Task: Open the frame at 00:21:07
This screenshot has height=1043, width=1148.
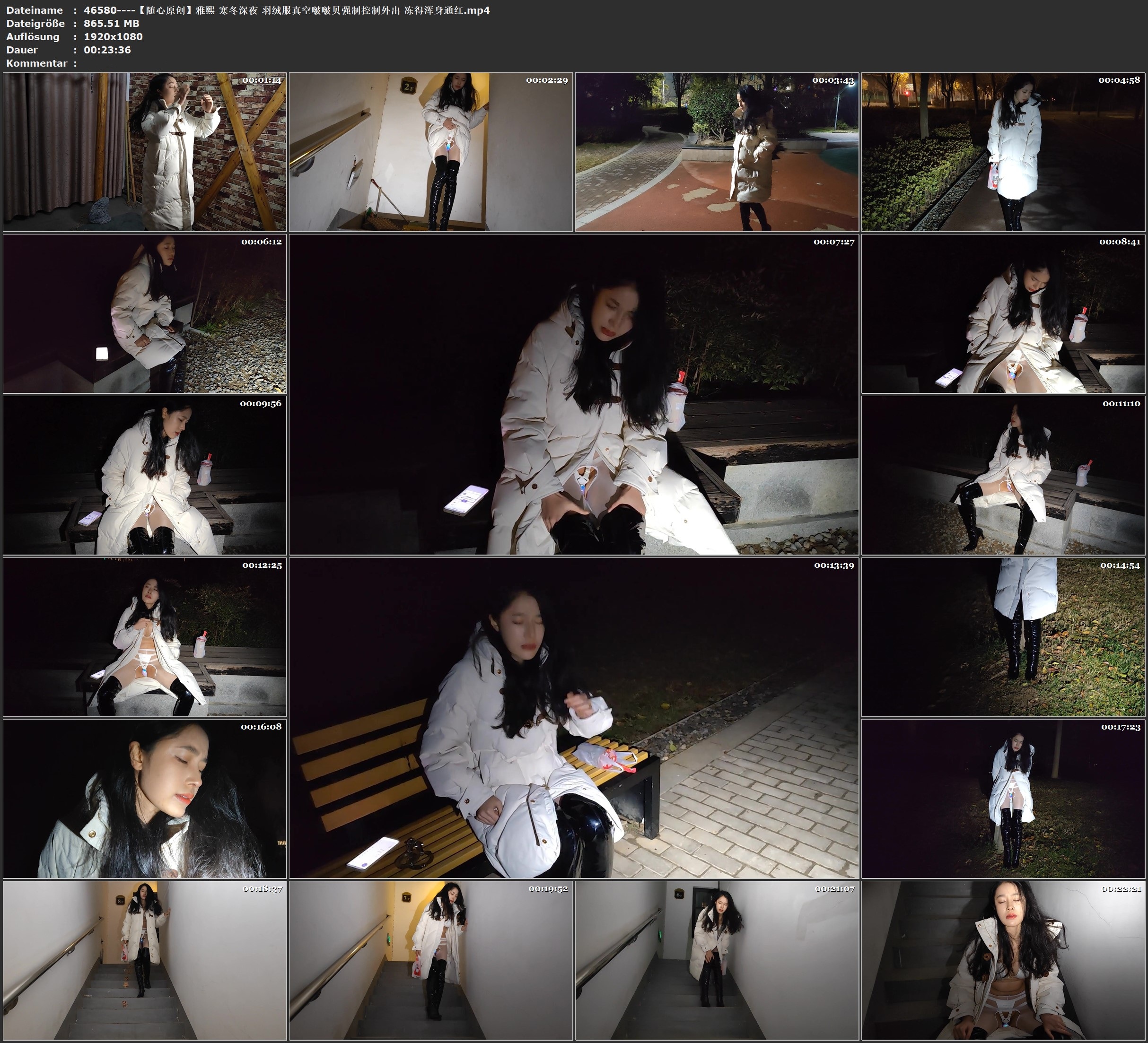Action: (x=717, y=960)
